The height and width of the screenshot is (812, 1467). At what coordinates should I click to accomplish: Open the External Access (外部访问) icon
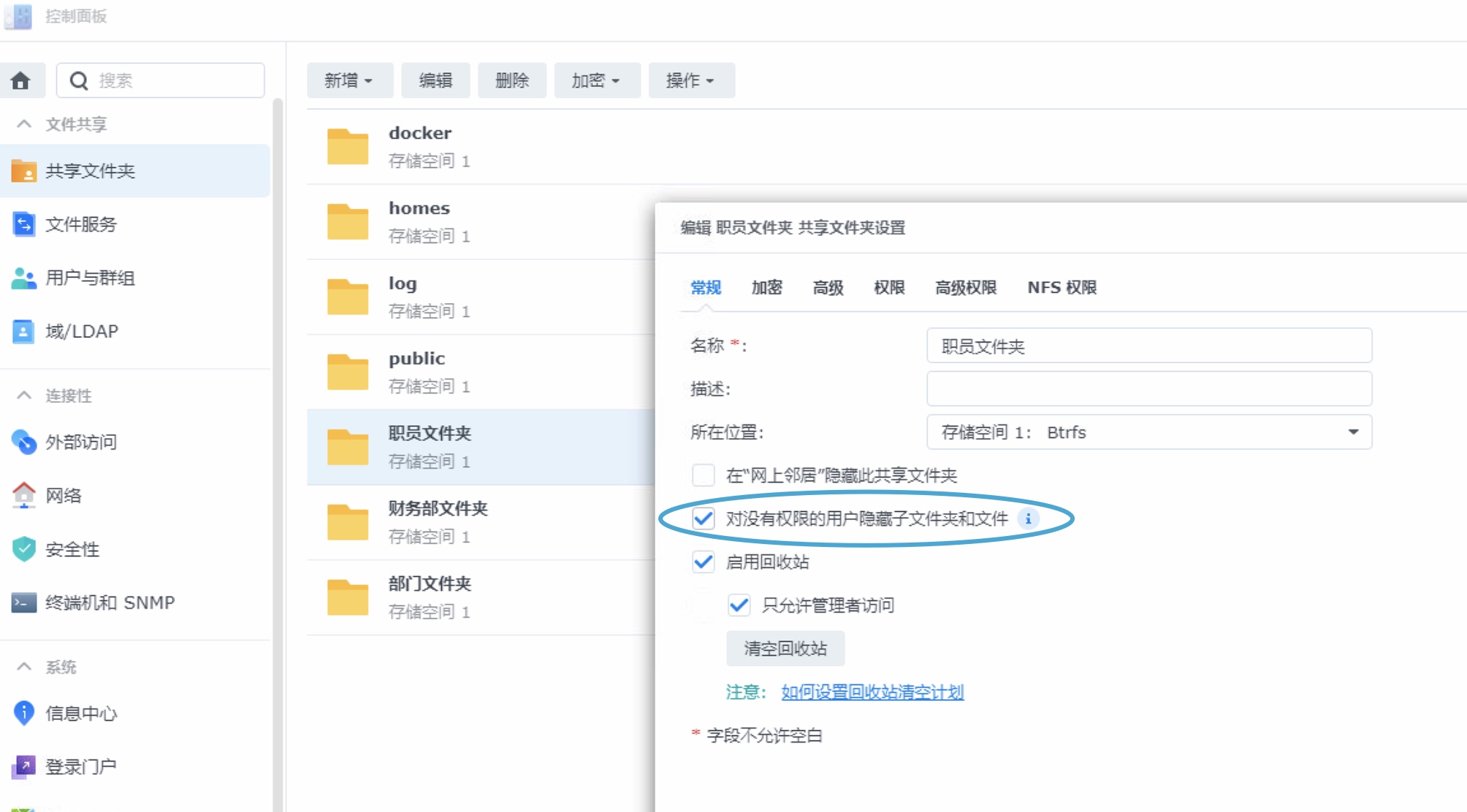pyautogui.click(x=24, y=442)
